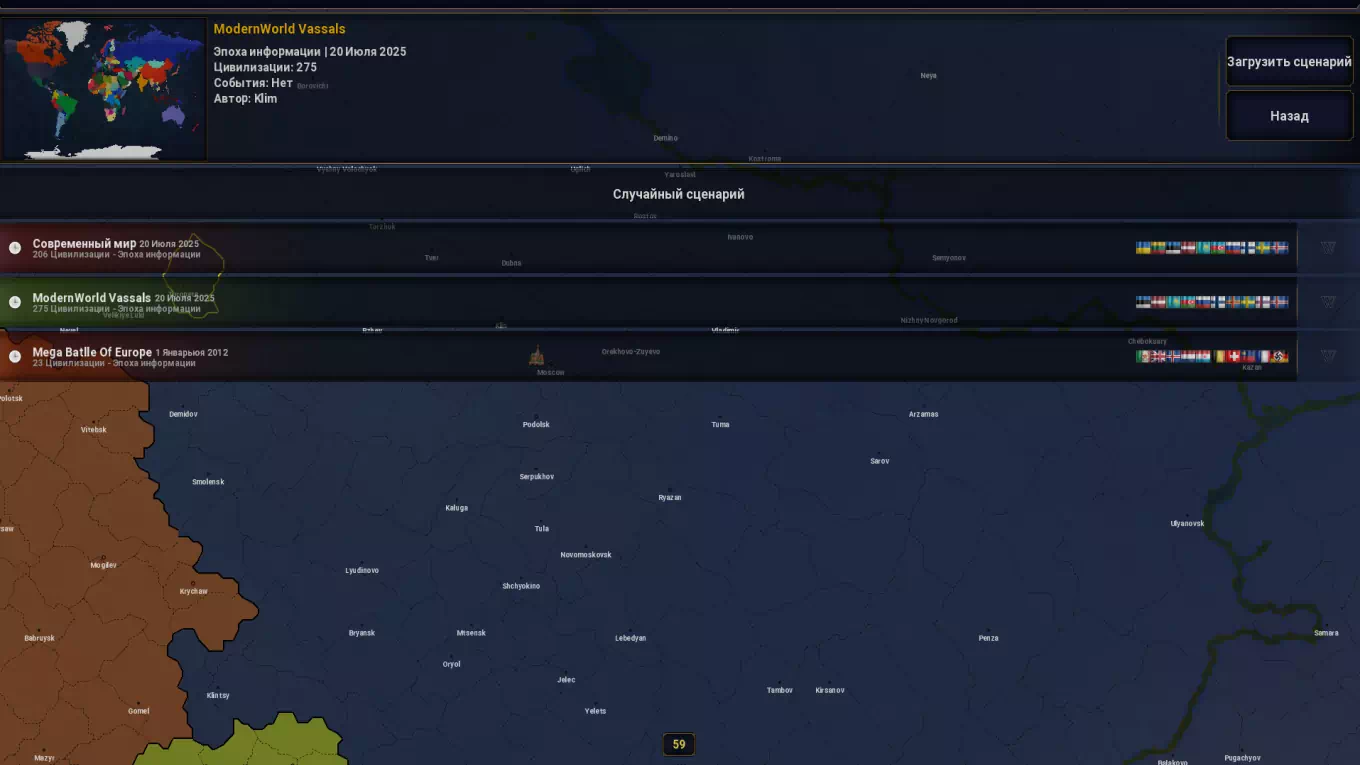Viewport: 1360px width, 765px height.
Task: Click the clock icon beside ModernWorld Vassals entry
Action: 15,302
